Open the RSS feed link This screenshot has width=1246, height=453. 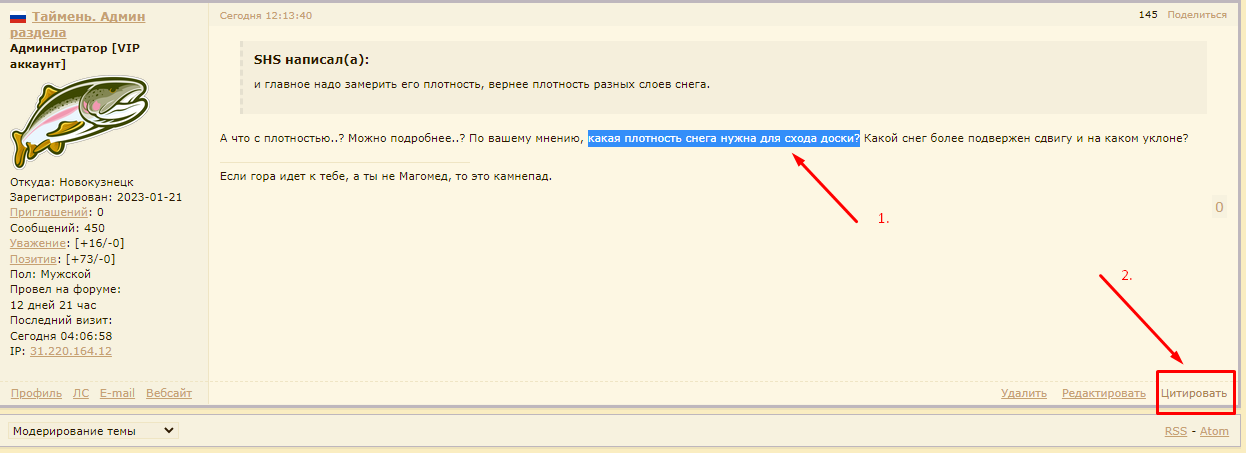[1176, 431]
